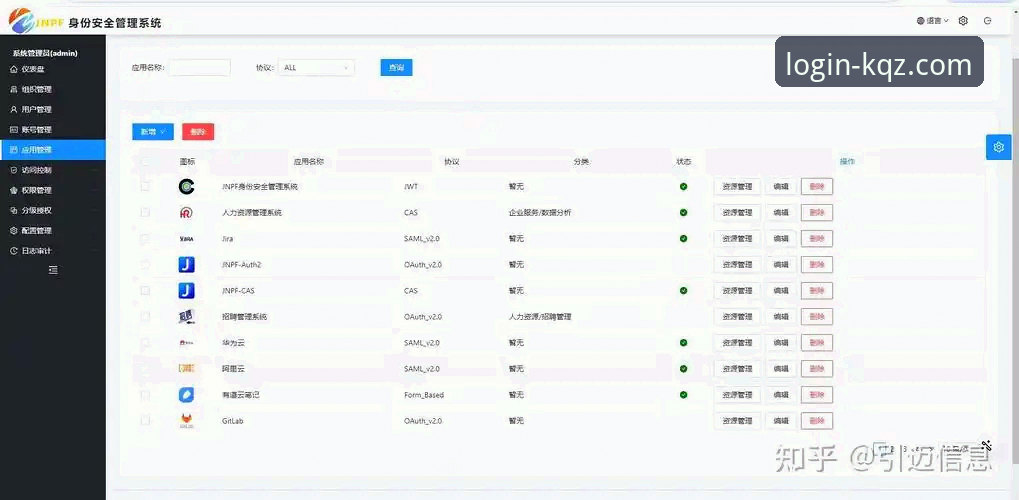
Task: Click 编辑 for the GitLab row
Action: [781, 421]
